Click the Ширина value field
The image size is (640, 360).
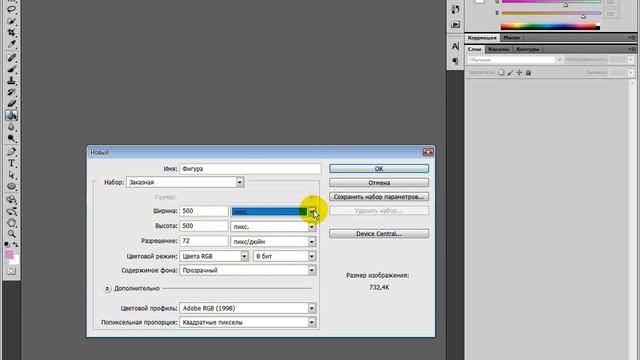(204, 211)
